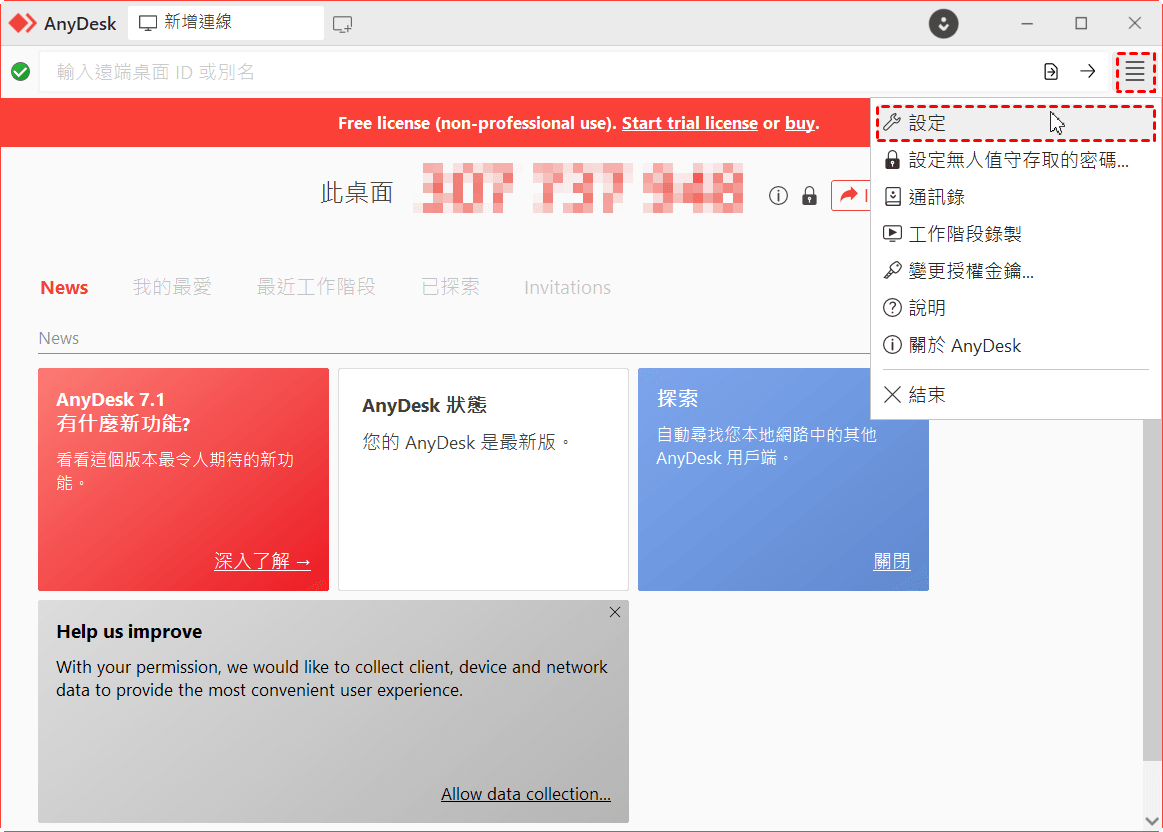Viewport: 1163px width, 832px height.
Task: Click the green connection status icon
Action: [x=20, y=72]
